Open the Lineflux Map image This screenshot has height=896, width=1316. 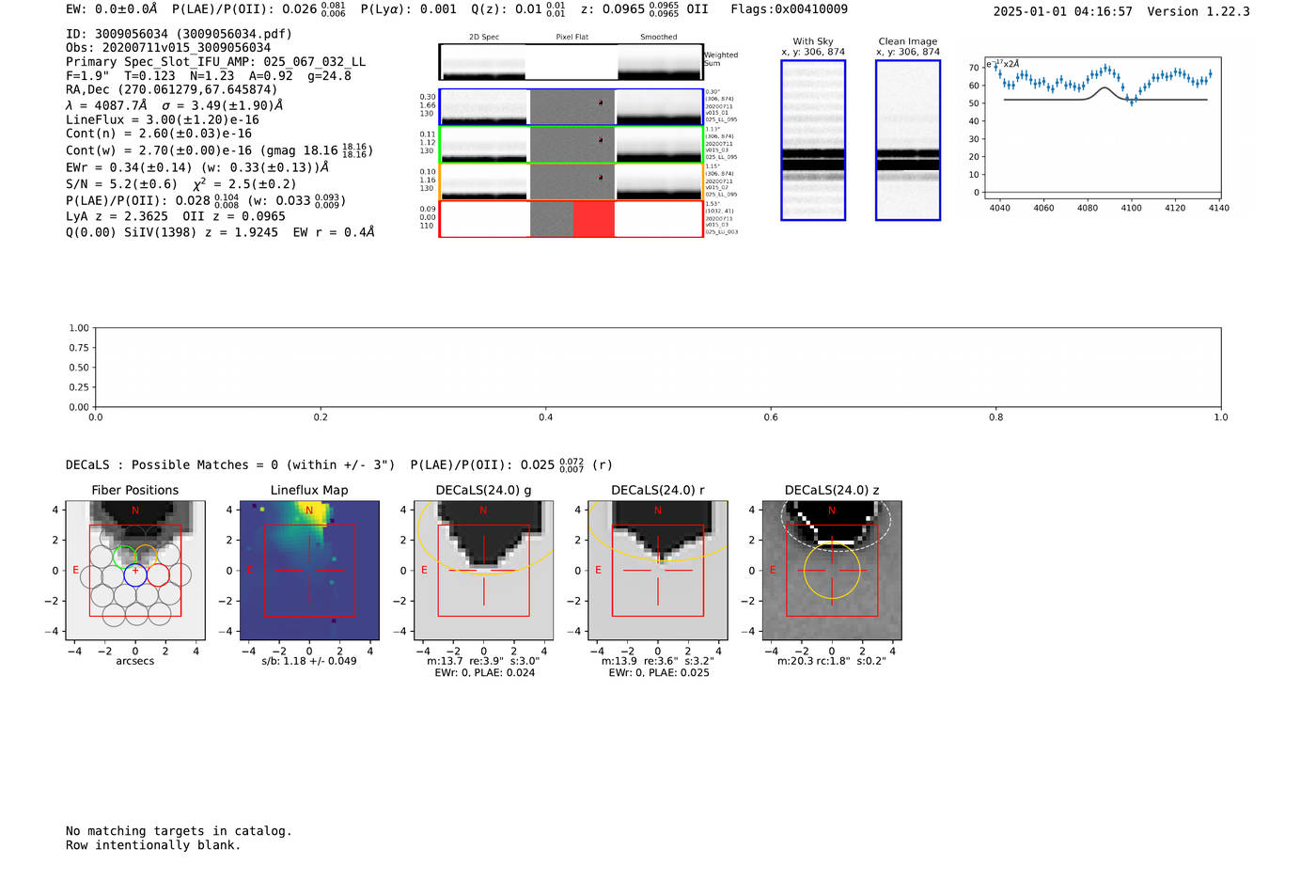click(309, 571)
